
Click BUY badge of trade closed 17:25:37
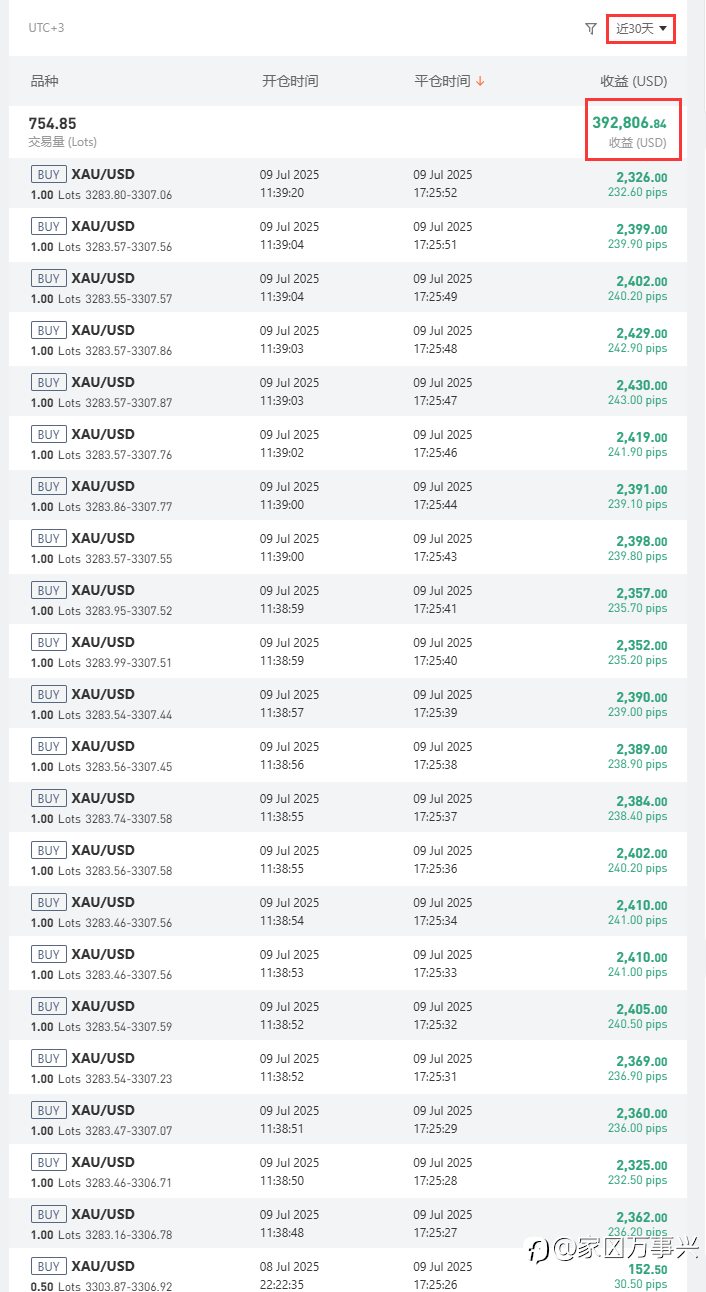pos(48,799)
